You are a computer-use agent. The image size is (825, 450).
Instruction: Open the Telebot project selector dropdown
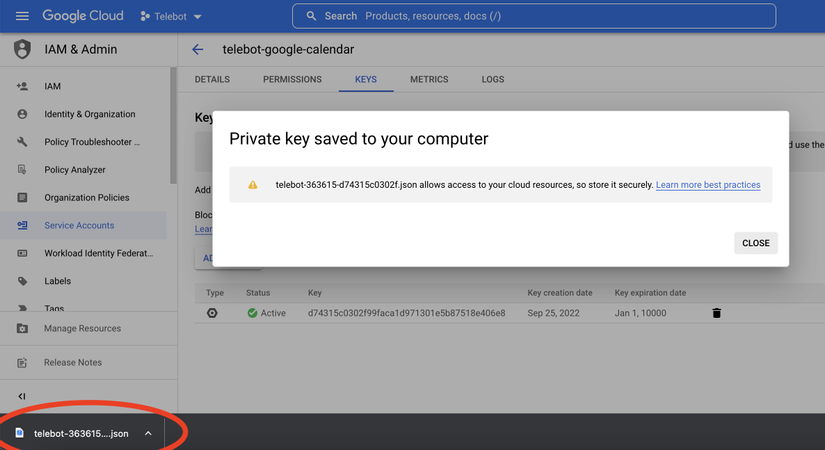[171, 16]
